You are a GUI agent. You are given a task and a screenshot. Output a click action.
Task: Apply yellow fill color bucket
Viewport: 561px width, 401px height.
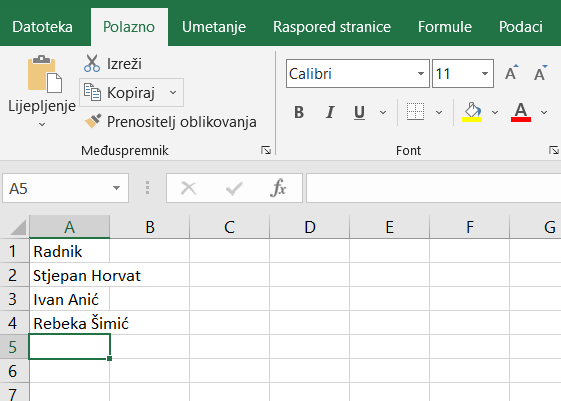coord(472,112)
